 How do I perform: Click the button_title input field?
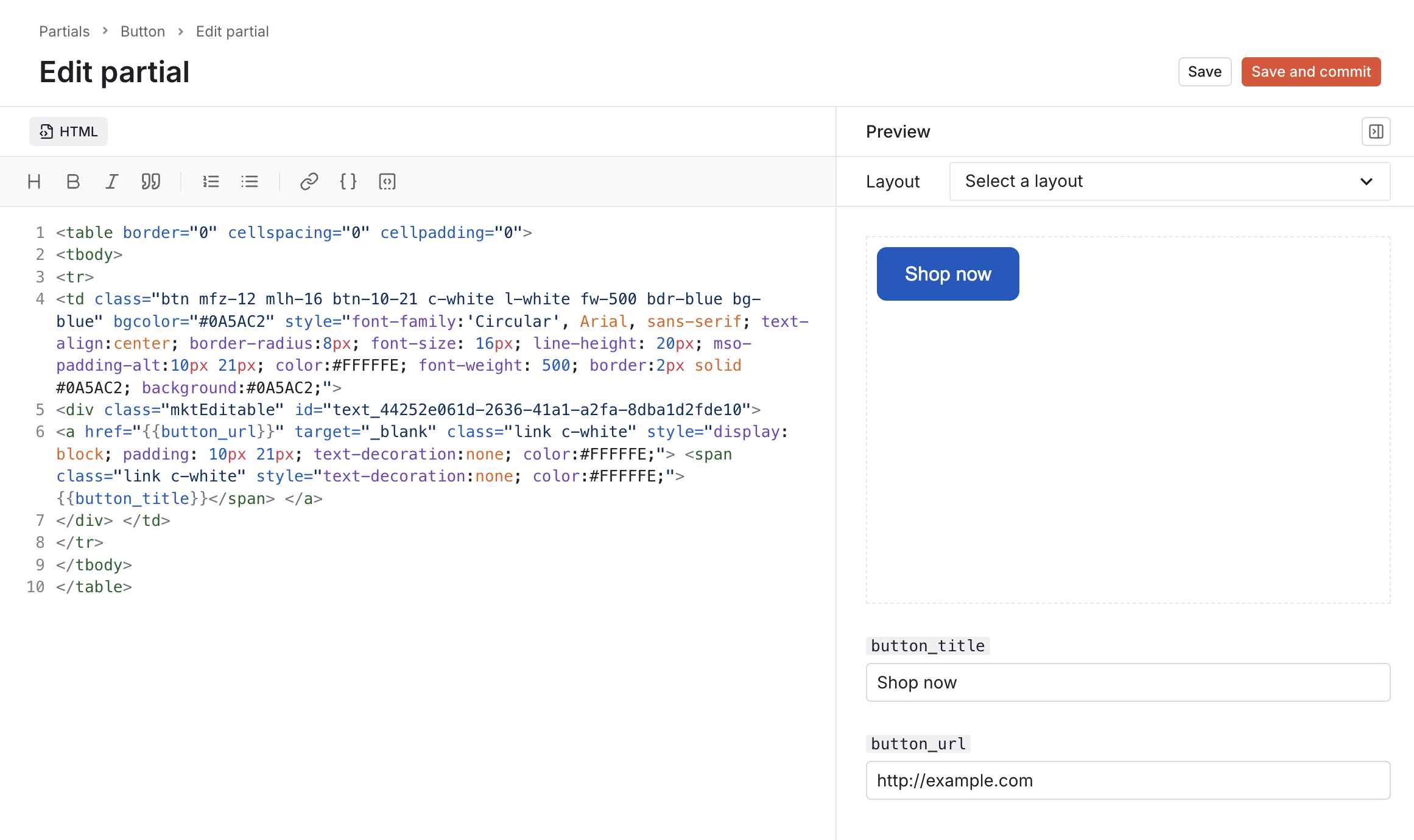[x=1127, y=682]
